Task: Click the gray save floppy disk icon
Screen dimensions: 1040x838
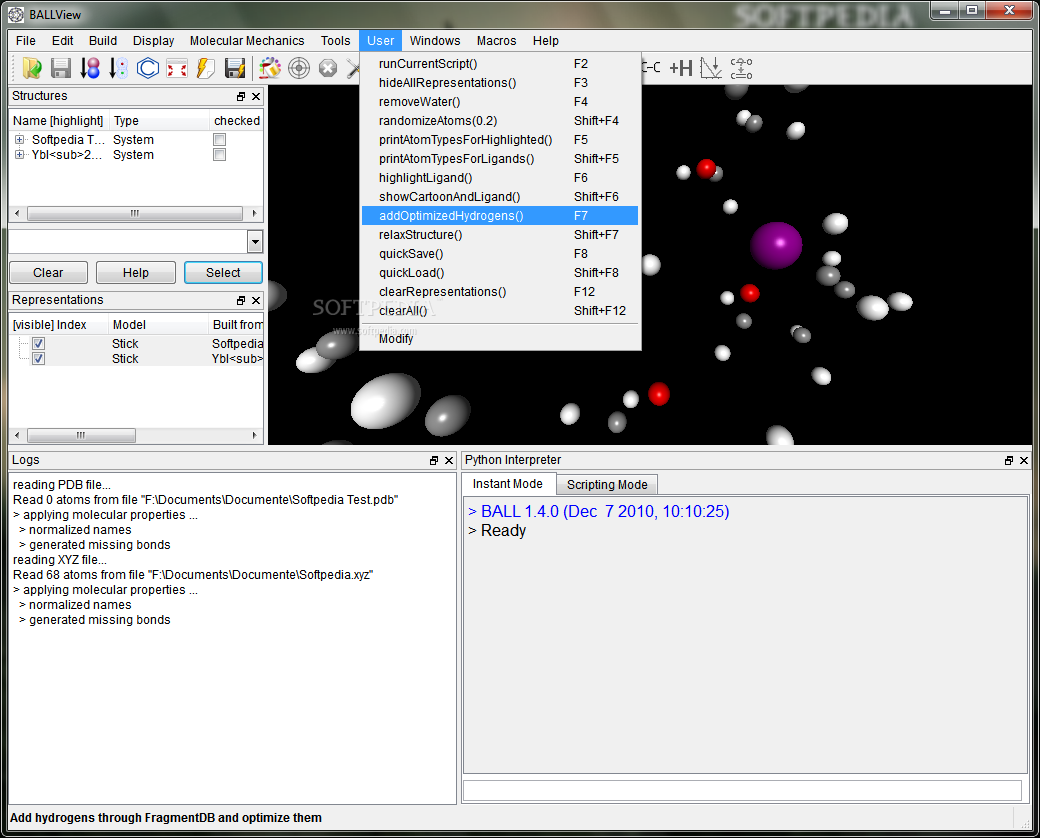Action: 61,68
